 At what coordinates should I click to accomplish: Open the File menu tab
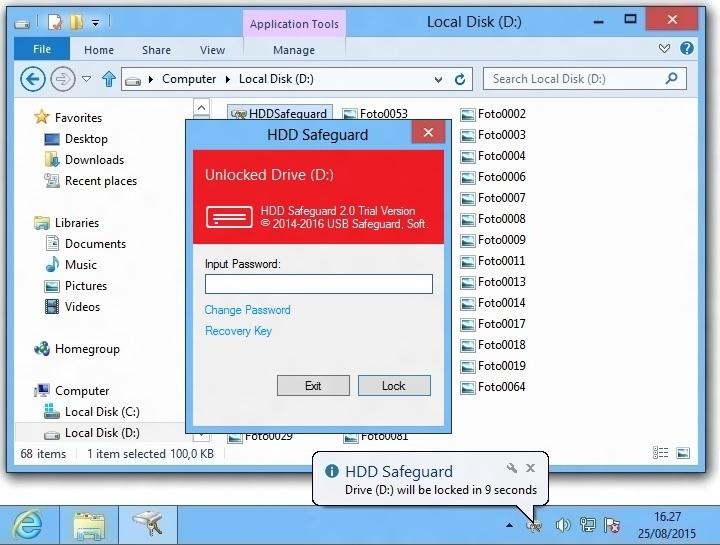[x=42, y=49]
